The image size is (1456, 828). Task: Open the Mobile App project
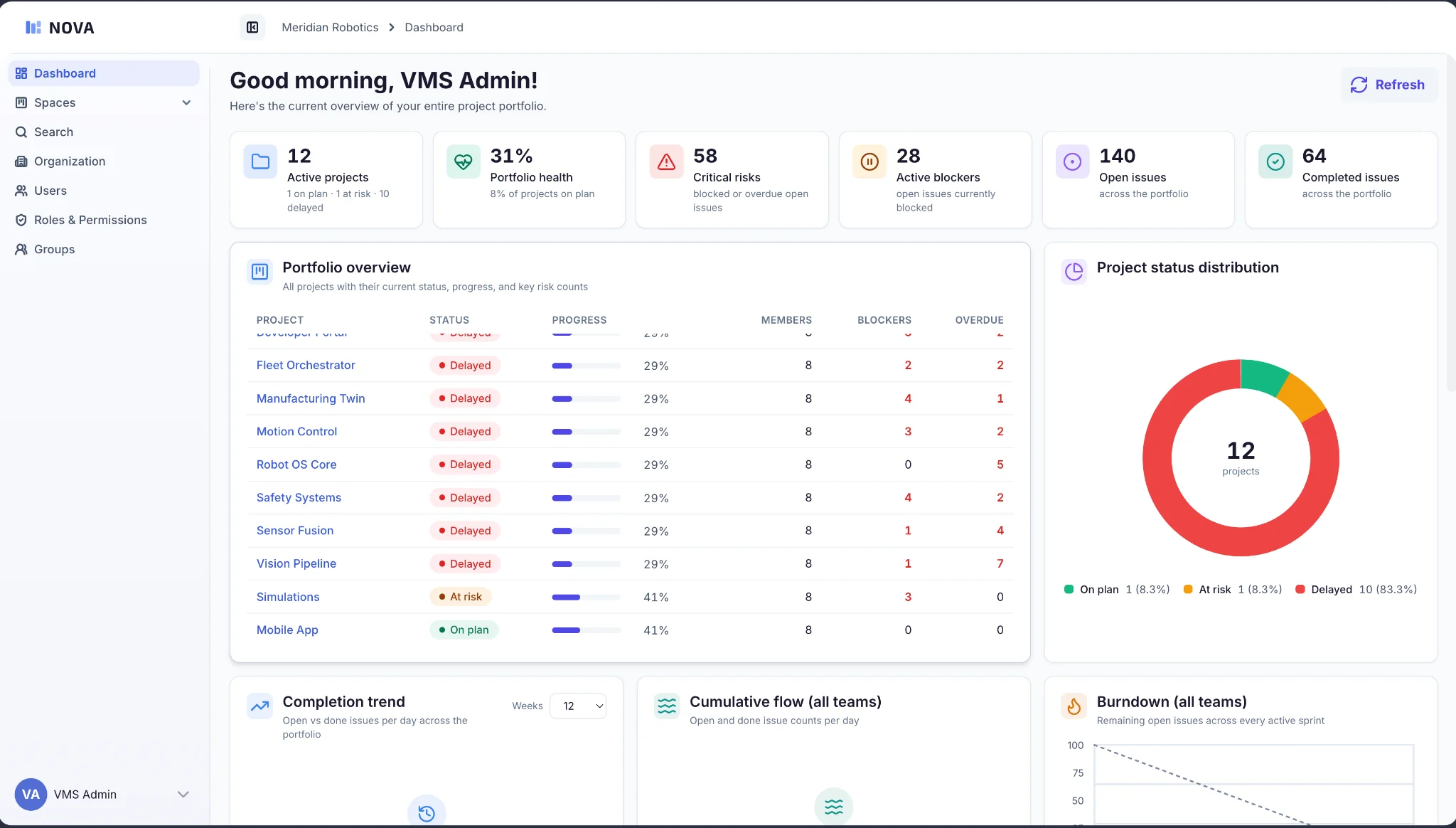[287, 630]
